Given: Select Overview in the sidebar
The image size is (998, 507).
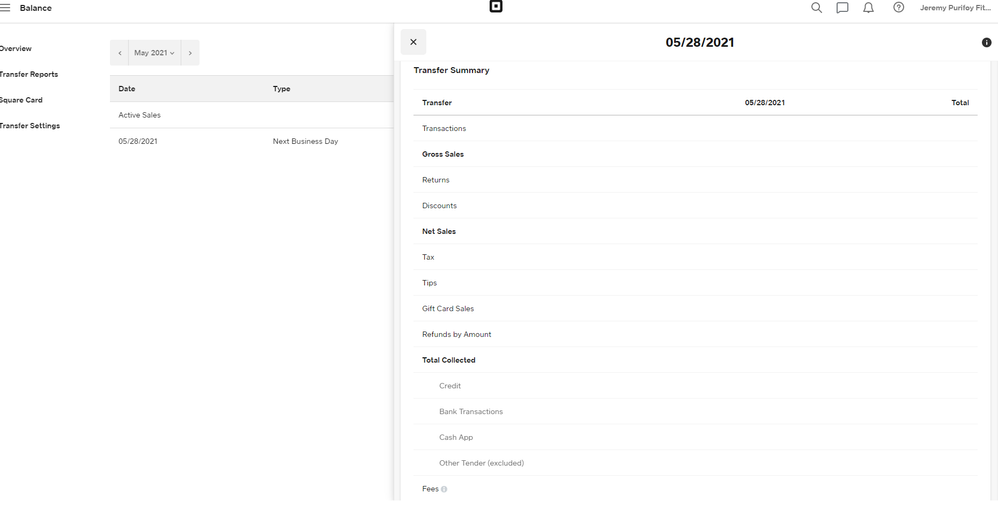Looking at the screenshot, I should pyautogui.click(x=16, y=48).
